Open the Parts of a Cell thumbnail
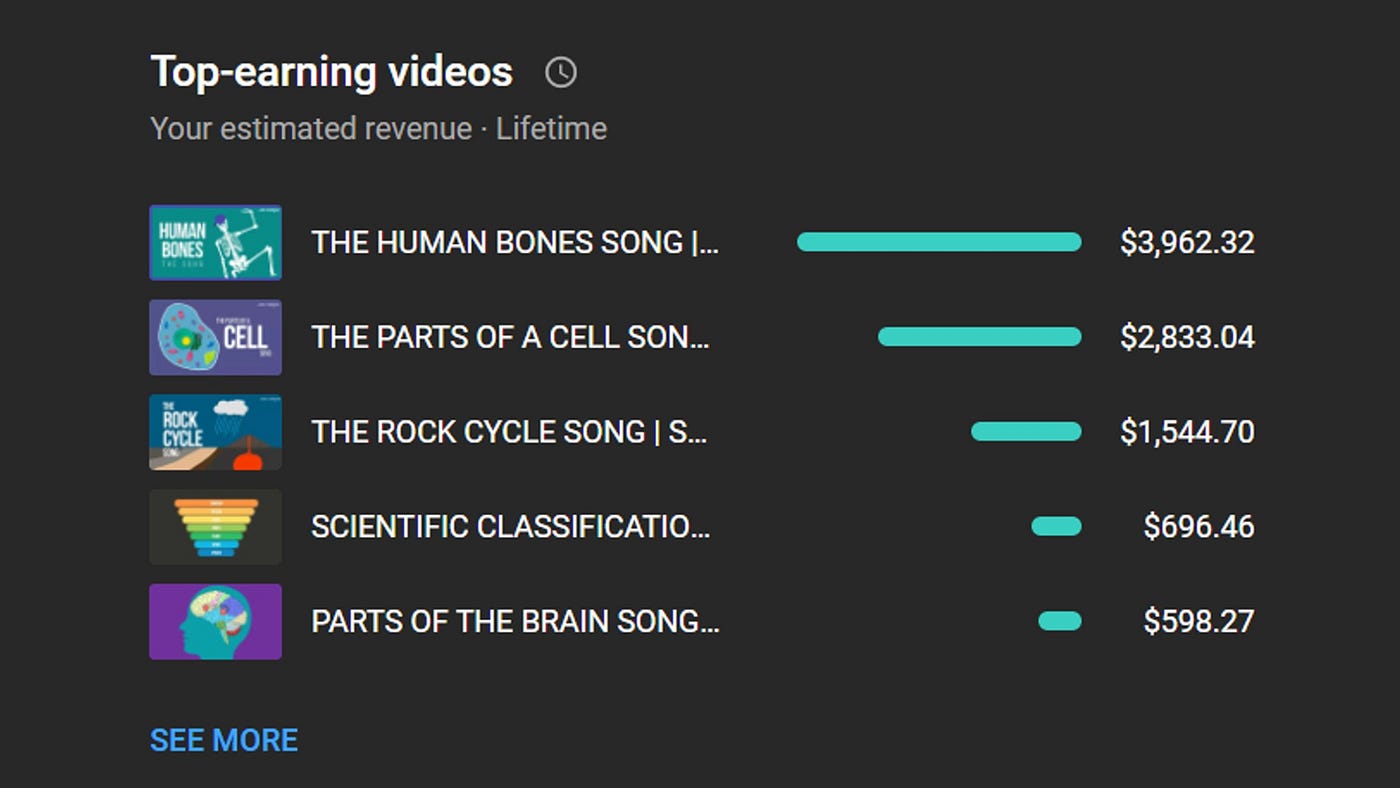The image size is (1400, 788). coord(216,337)
